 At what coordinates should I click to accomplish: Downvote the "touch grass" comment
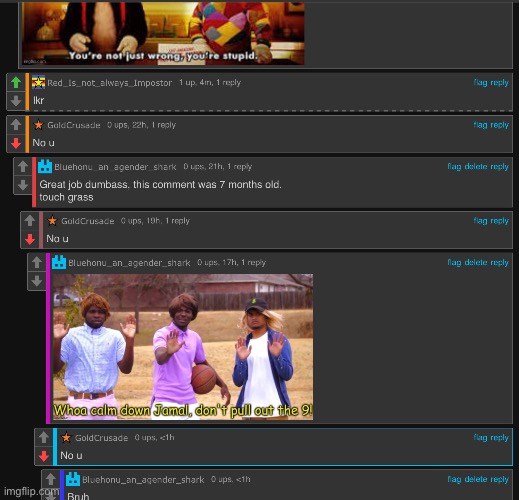click(23, 185)
